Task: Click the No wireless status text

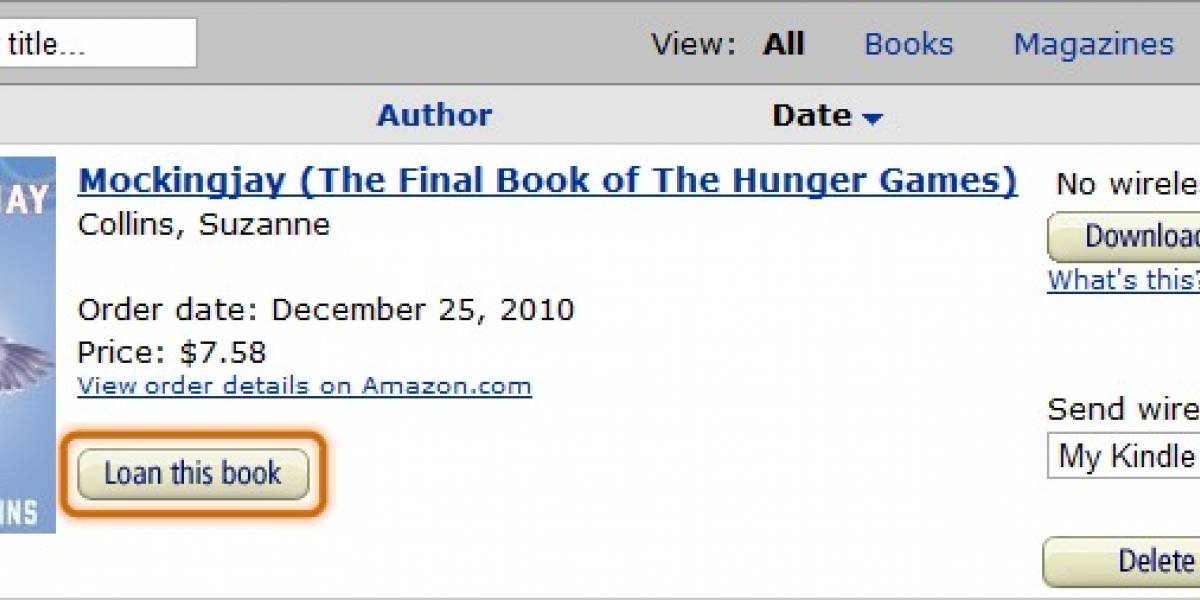Action: [x=1128, y=184]
